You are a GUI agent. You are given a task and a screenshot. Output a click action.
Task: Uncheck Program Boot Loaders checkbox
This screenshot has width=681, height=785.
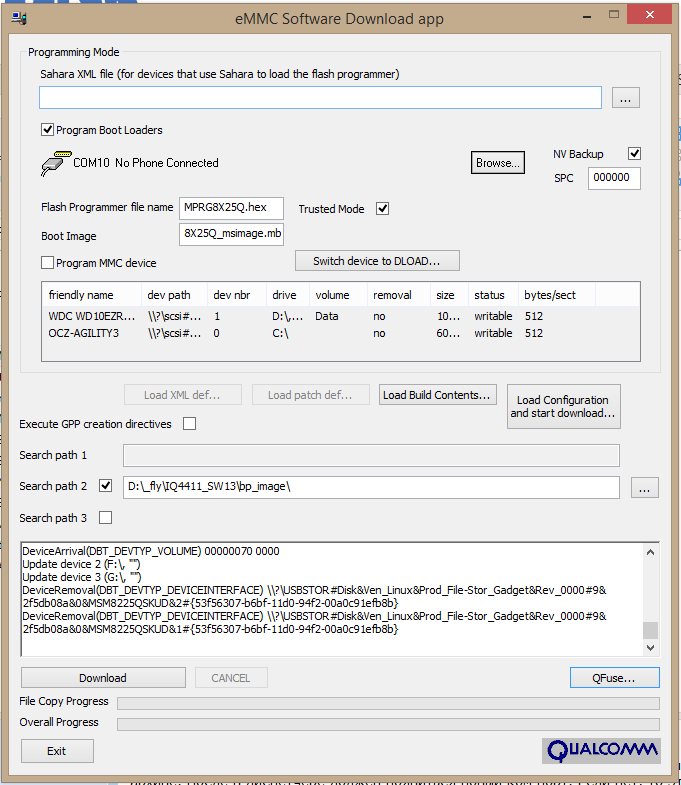click(x=47, y=130)
